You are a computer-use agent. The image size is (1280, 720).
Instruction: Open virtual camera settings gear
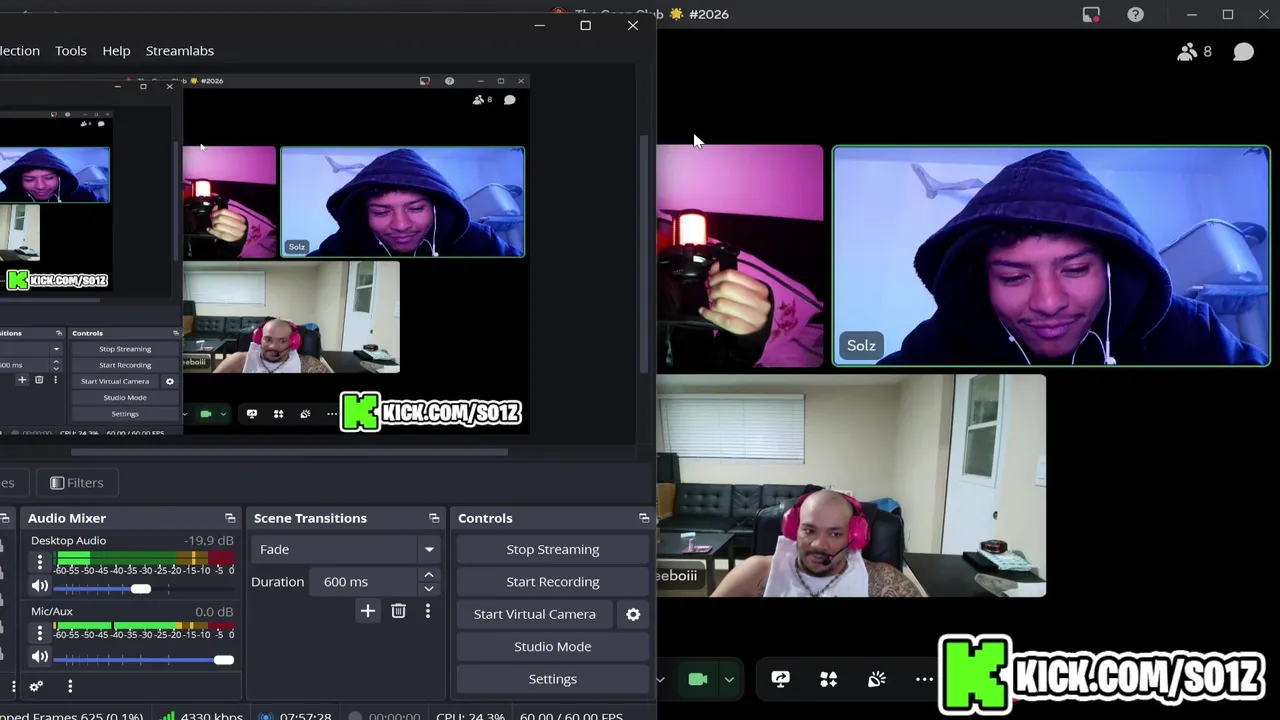tap(633, 614)
